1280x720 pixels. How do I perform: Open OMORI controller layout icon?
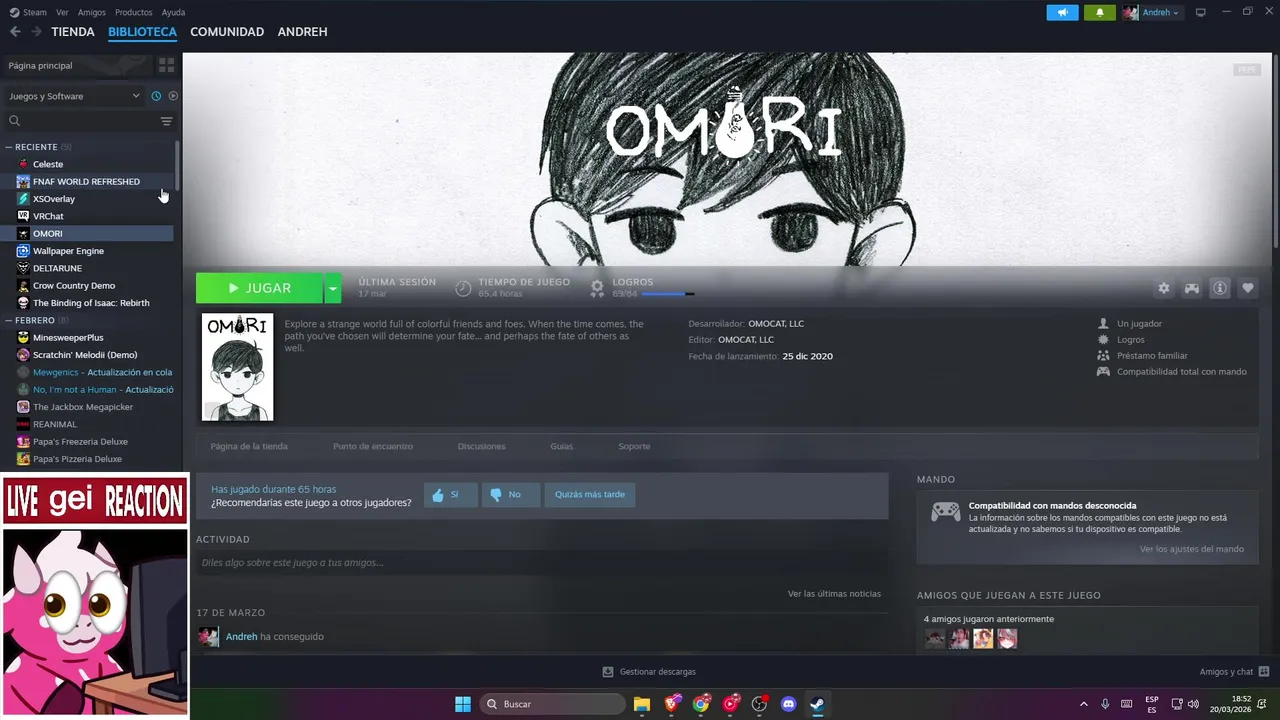click(x=1192, y=288)
